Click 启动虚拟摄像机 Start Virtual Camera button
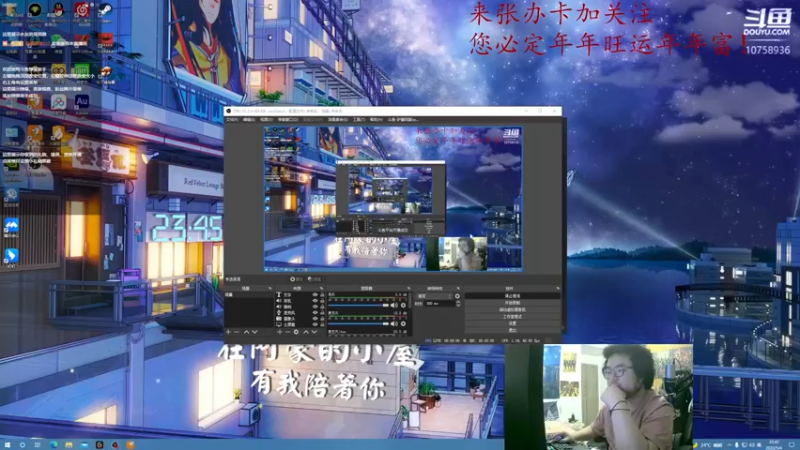Screen dimensions: 800x450 (512, 310)
